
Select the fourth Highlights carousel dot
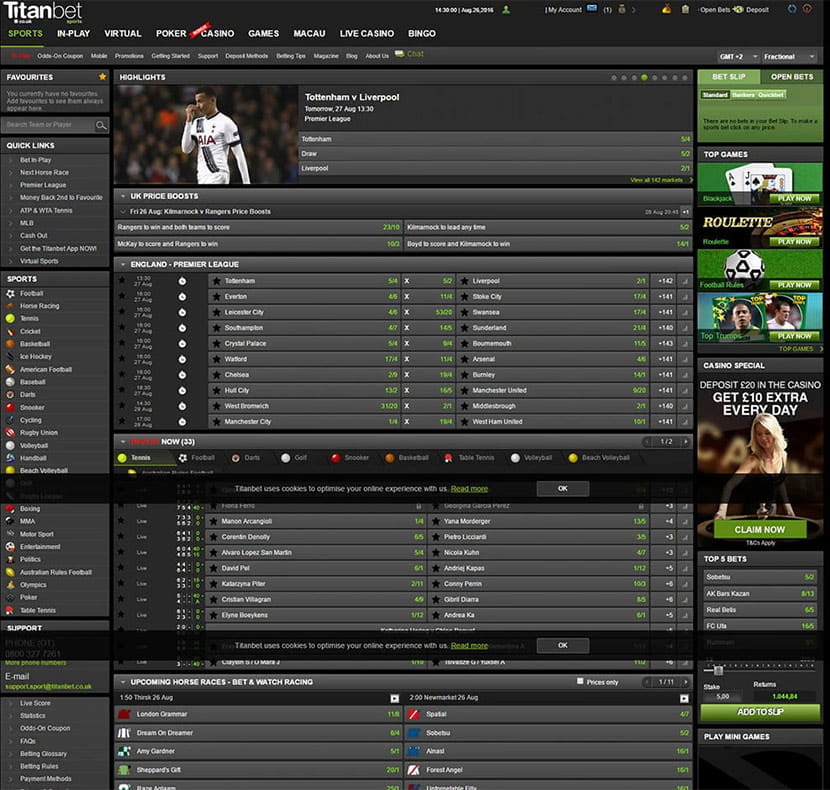[644, 78]
